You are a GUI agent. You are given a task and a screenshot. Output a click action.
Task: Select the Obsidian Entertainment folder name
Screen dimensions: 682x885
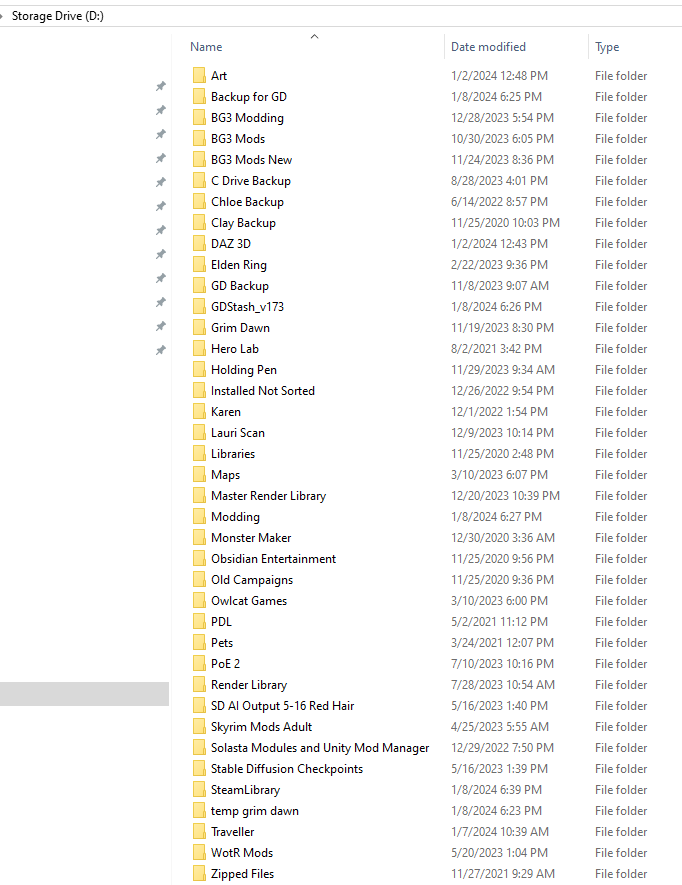tap(273, 559)
